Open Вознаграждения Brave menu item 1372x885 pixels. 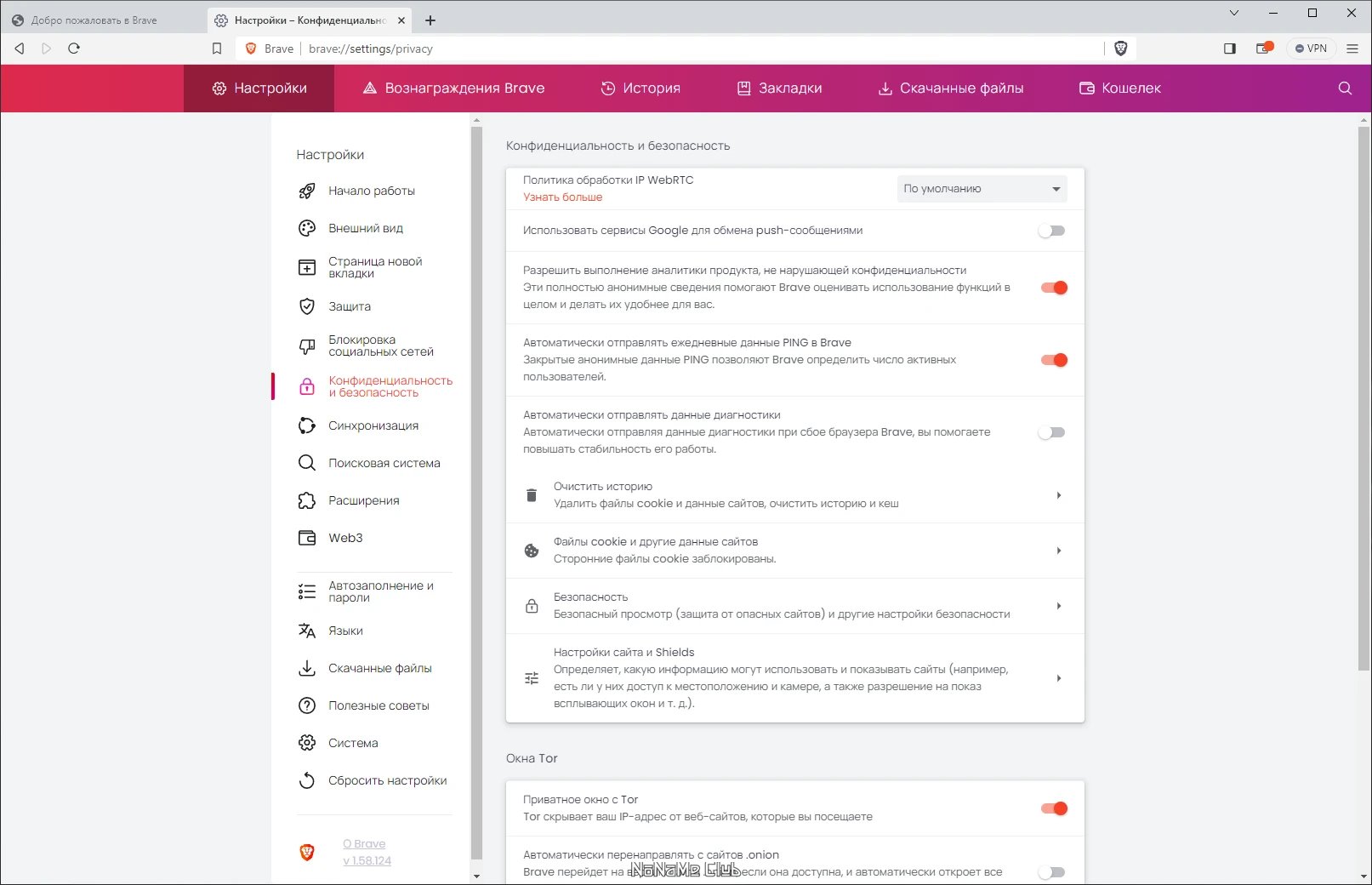pyautogui.click(x=453, y=88)
